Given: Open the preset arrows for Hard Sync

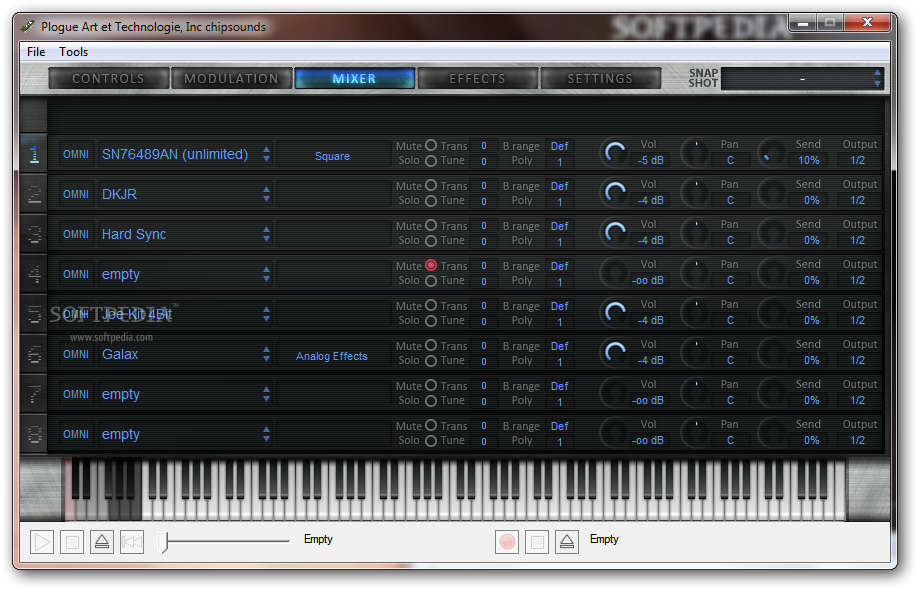Looking at the screenshot, I should tap(266, 234).
